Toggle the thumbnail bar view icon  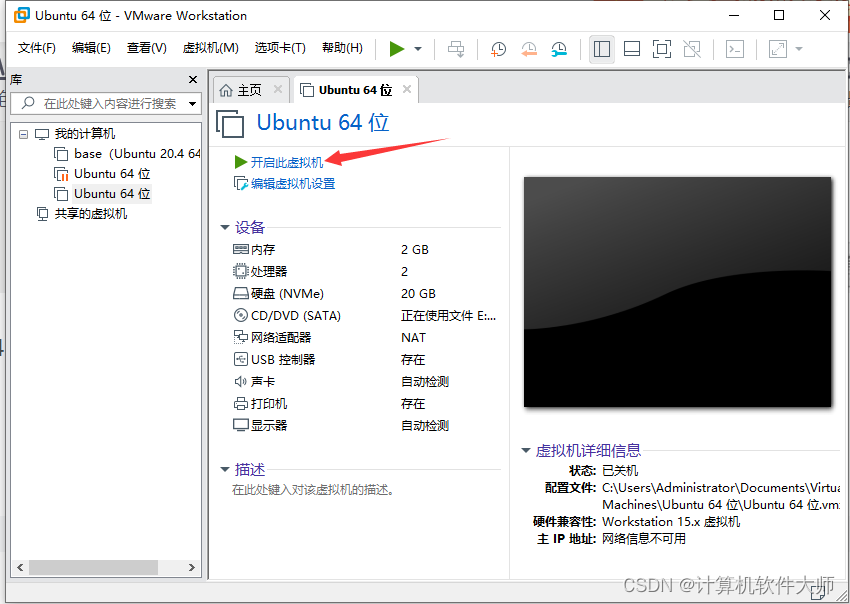[632, 49]
